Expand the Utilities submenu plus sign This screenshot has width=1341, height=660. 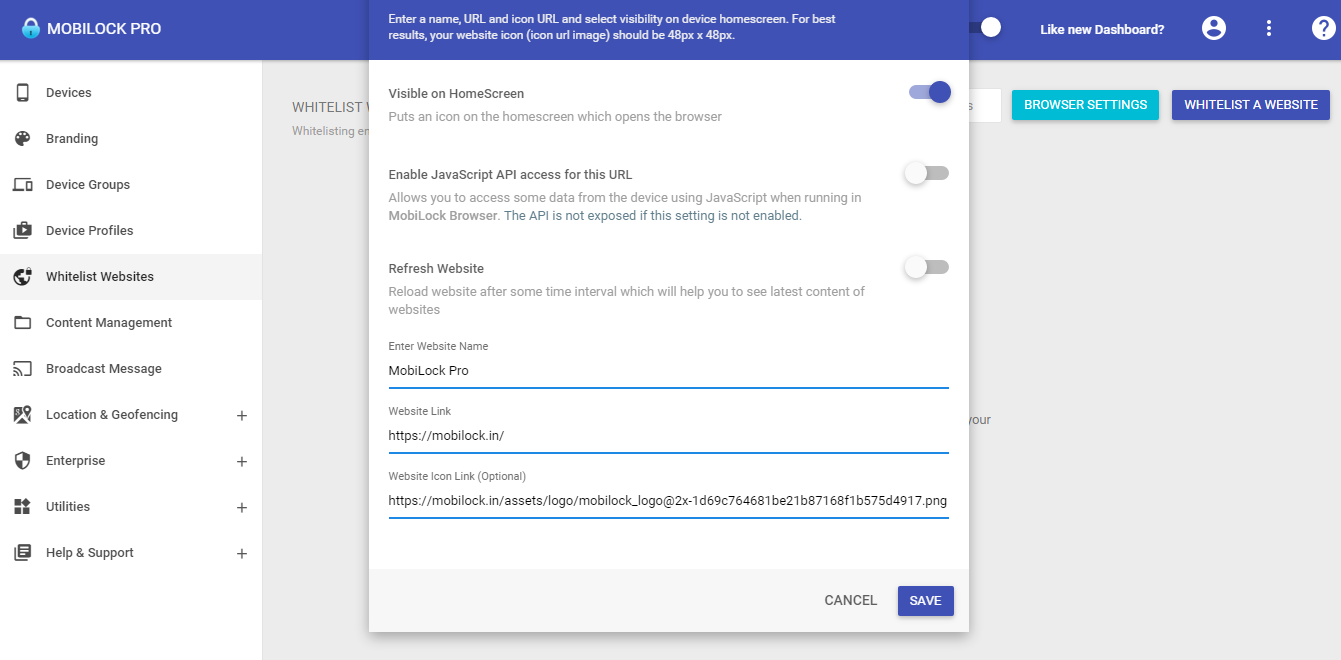242,508
